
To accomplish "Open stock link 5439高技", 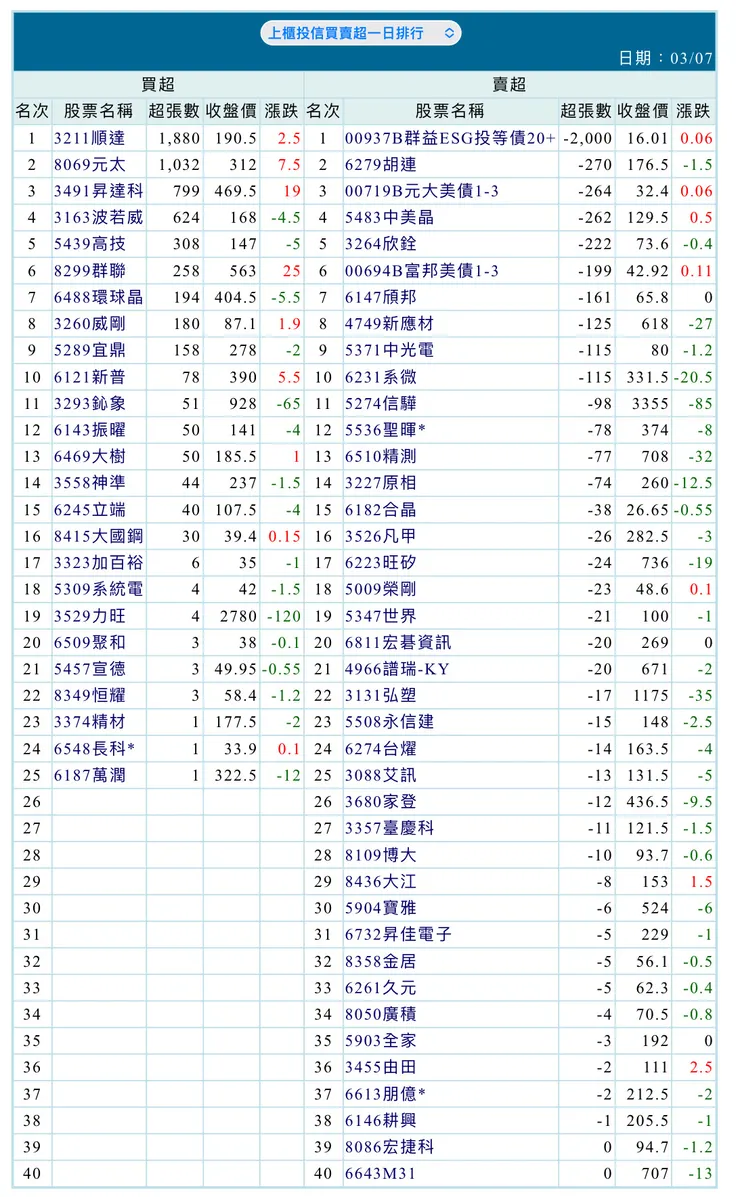I will 89,244.
